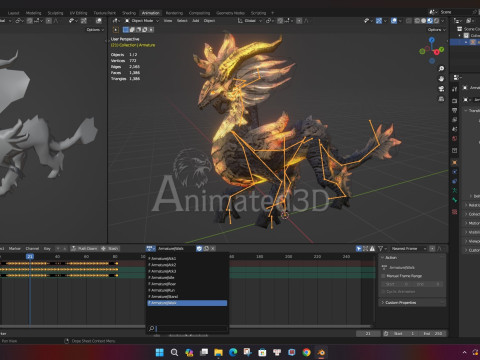The width and height of the screenshot is (480, 360).
Task: Open the Physics properties tab icon
Action: click(x=455, y=172)
